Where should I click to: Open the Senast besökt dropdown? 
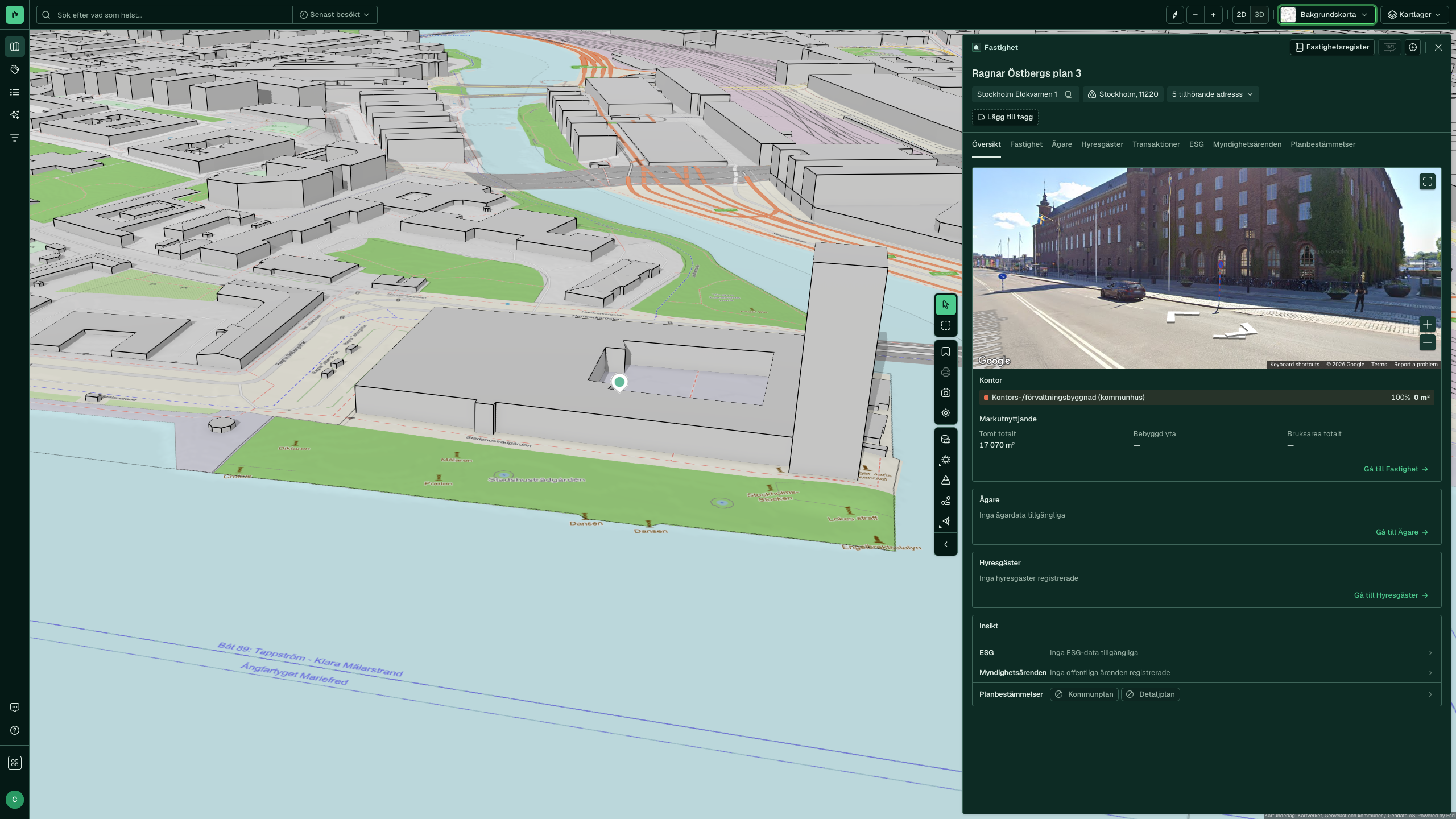pos(334,15)
